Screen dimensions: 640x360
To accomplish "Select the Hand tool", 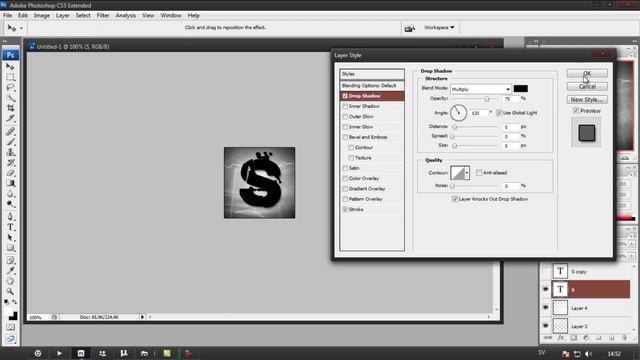I will (x=10, y=281).
